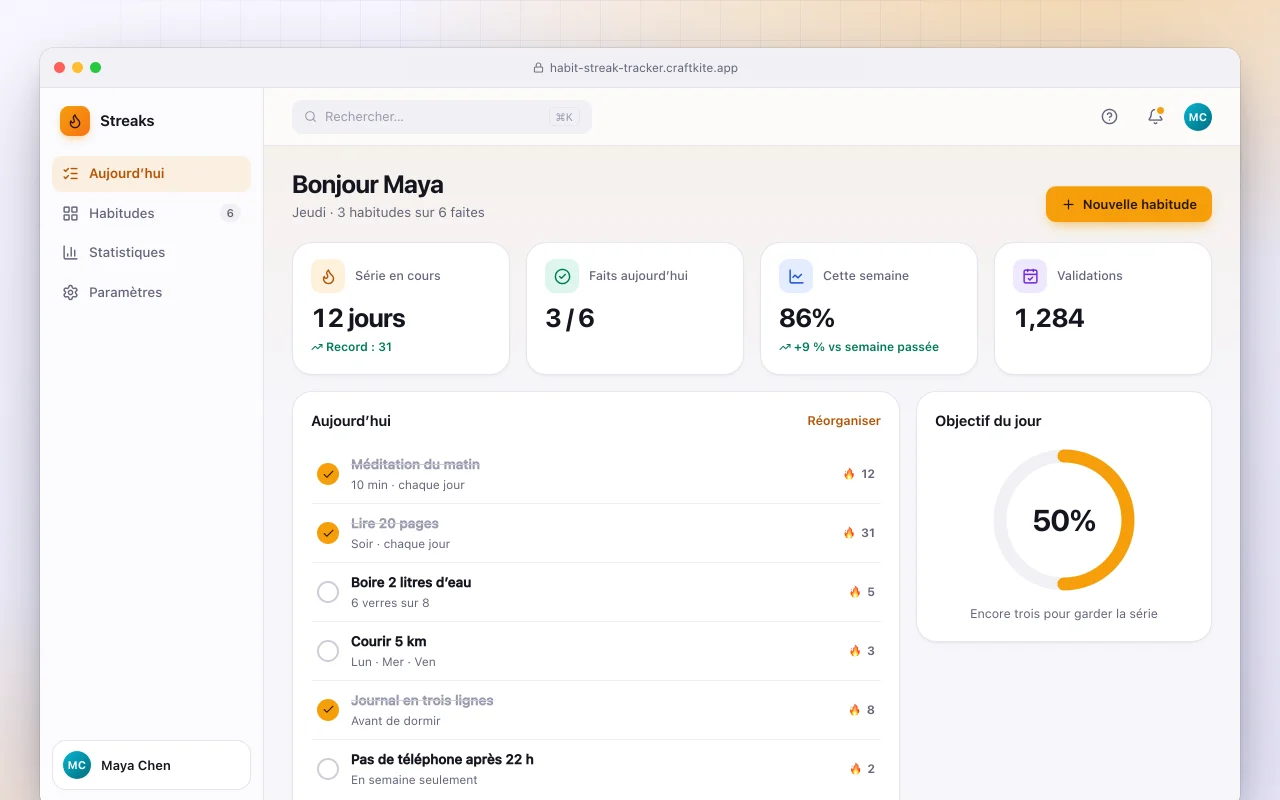Open the MC avatar in the top bar
Viewport: 1280px width, 800px height.
tap(1198, 117)
